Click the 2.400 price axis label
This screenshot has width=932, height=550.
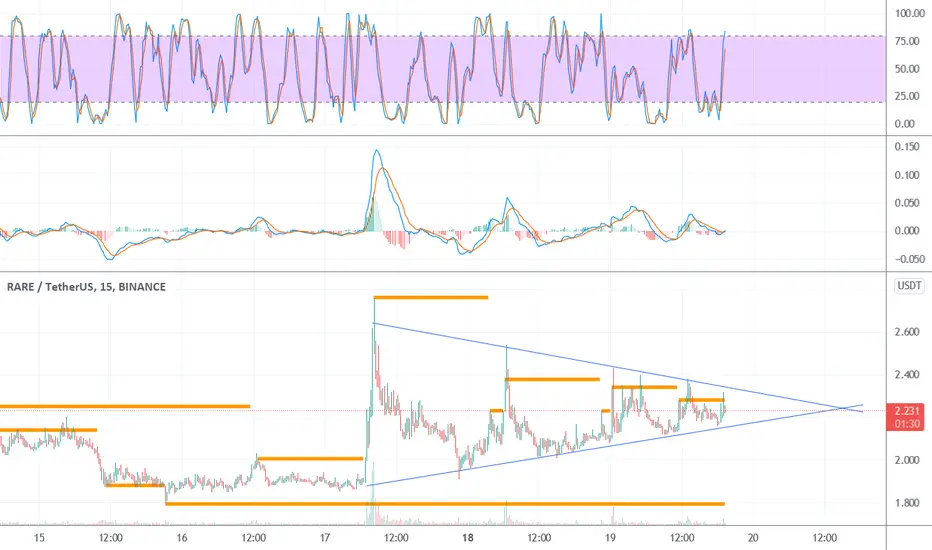pyautogui.click(x=907, y=375)
